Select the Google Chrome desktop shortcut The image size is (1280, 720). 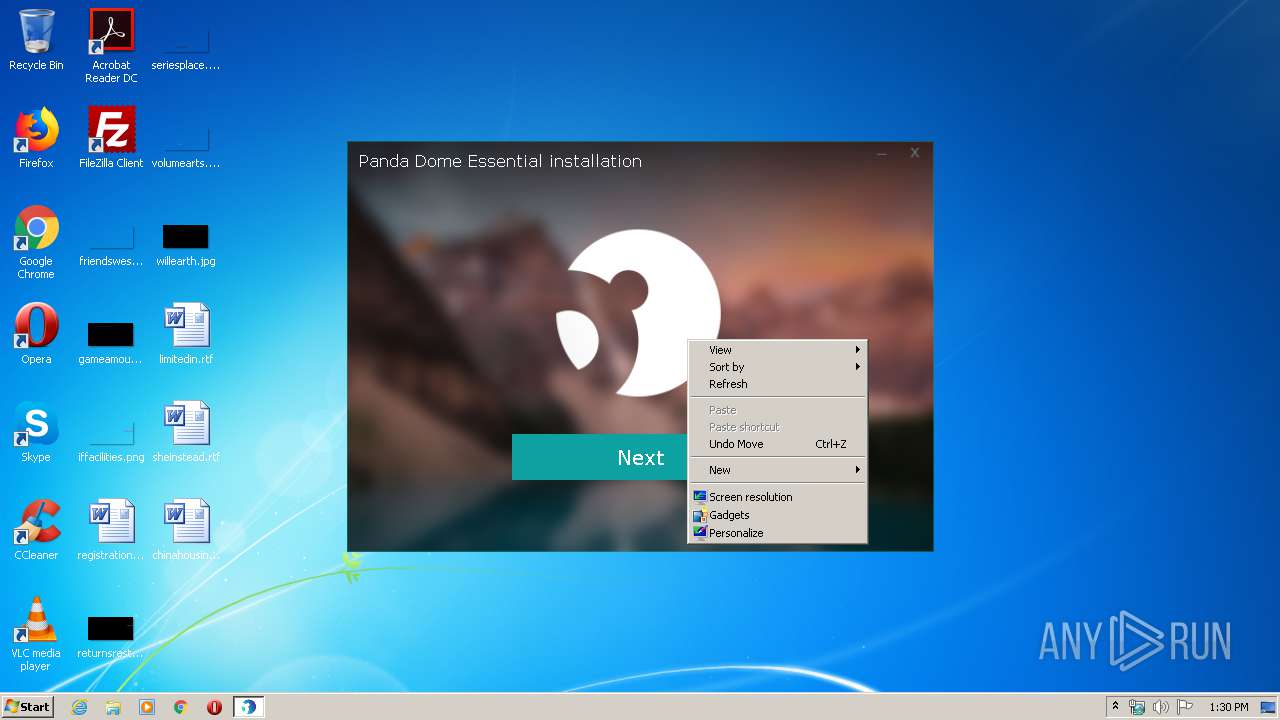tap(36, 242)
